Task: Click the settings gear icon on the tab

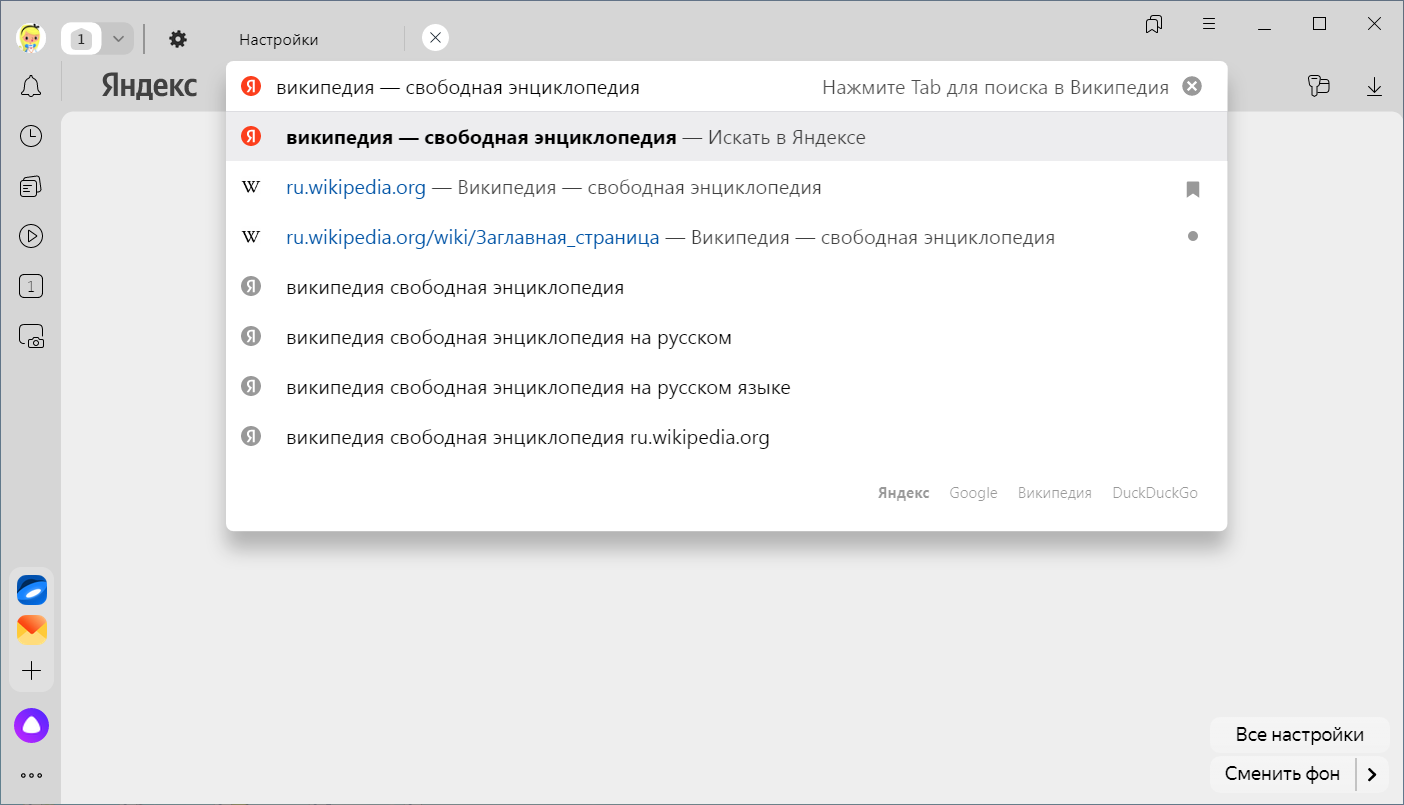Action: pos(178,39)
